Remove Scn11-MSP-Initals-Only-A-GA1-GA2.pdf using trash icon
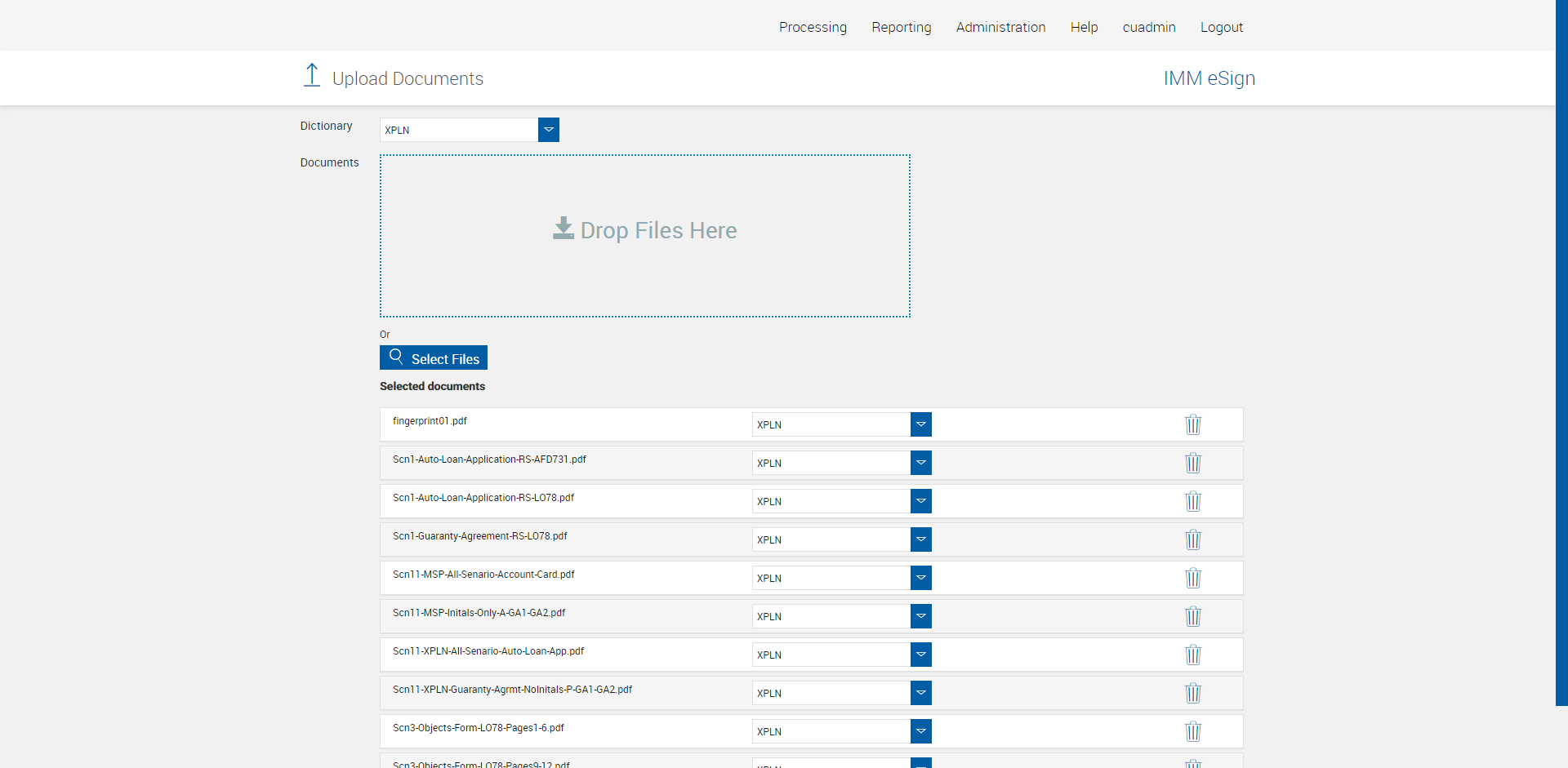 1192,616
